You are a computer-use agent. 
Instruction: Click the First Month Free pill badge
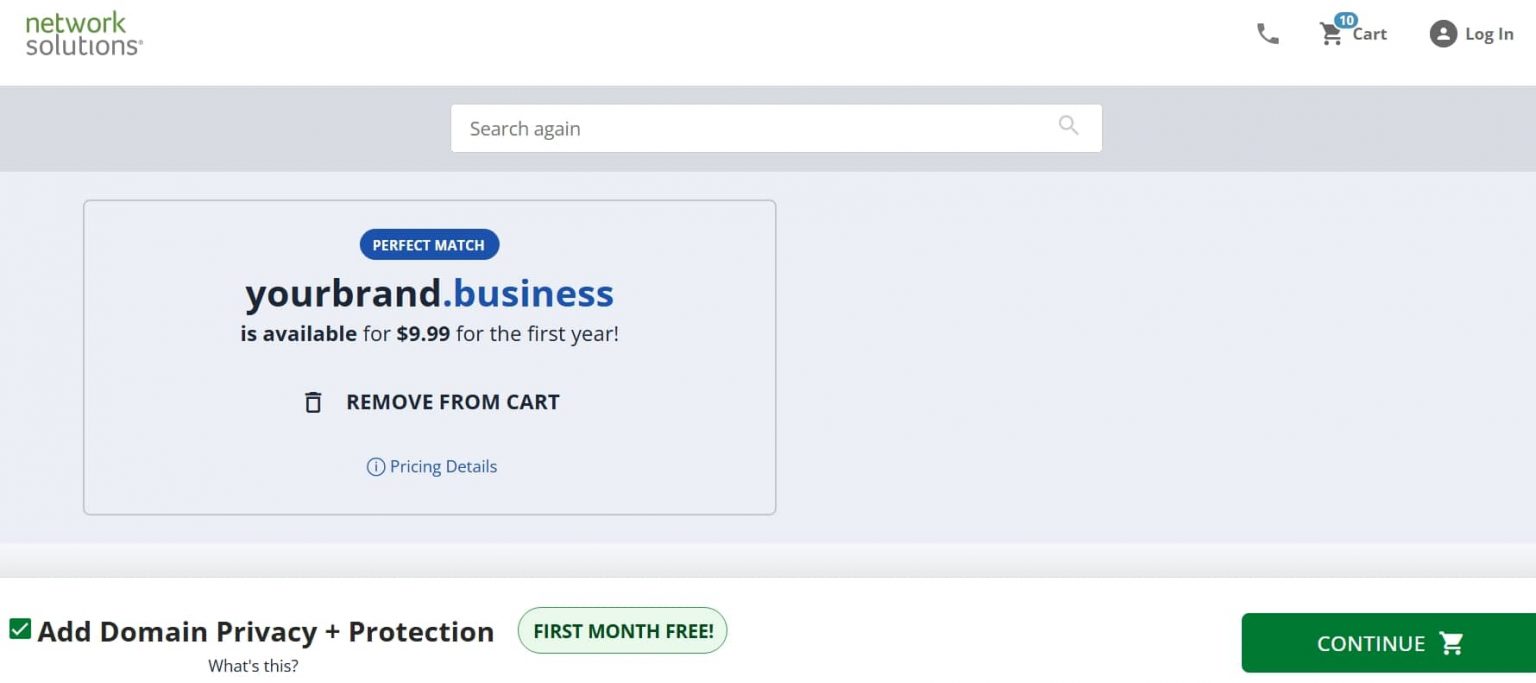coord(622,630)
